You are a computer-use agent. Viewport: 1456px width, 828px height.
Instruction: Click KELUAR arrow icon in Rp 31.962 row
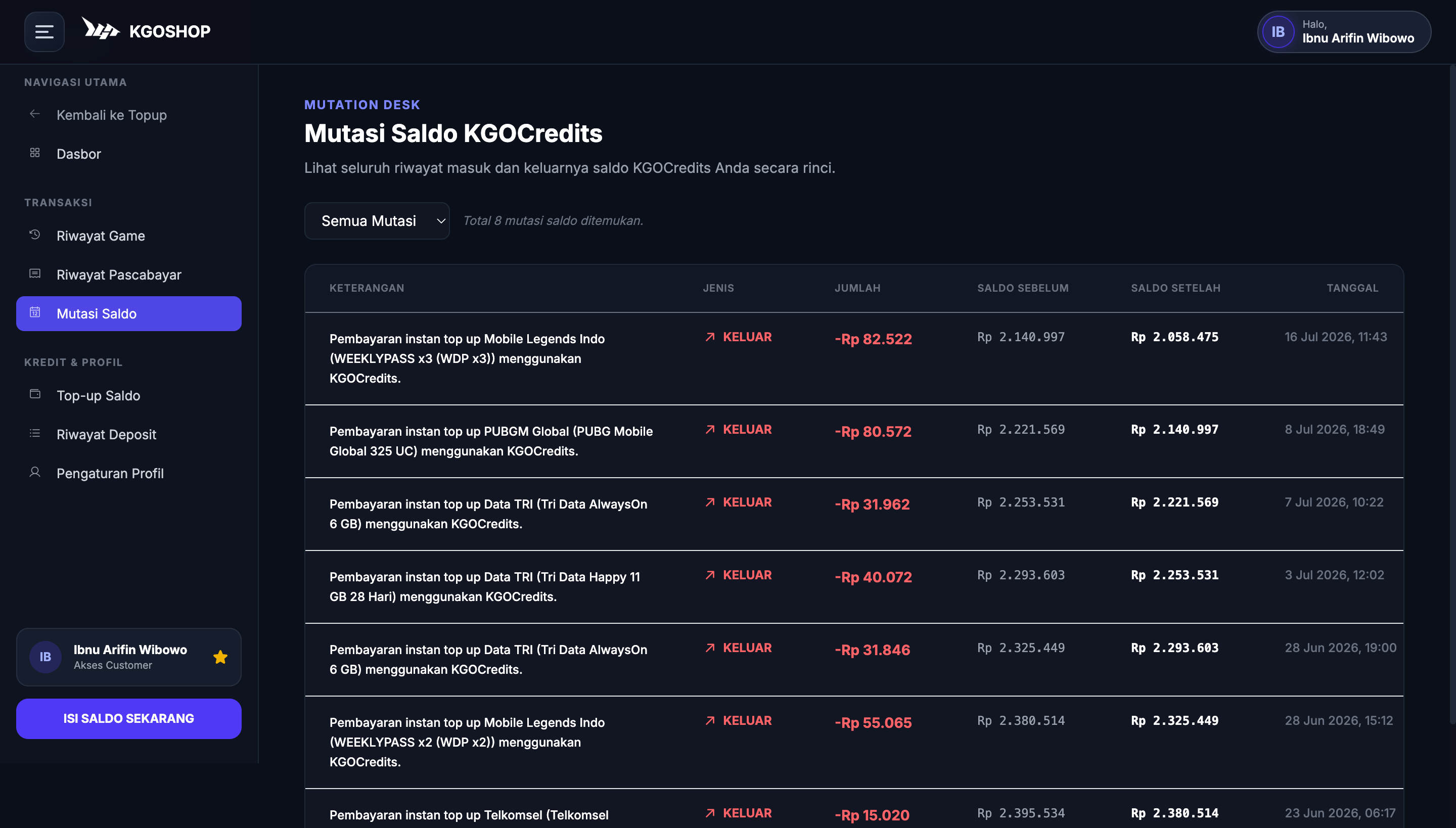710,502
